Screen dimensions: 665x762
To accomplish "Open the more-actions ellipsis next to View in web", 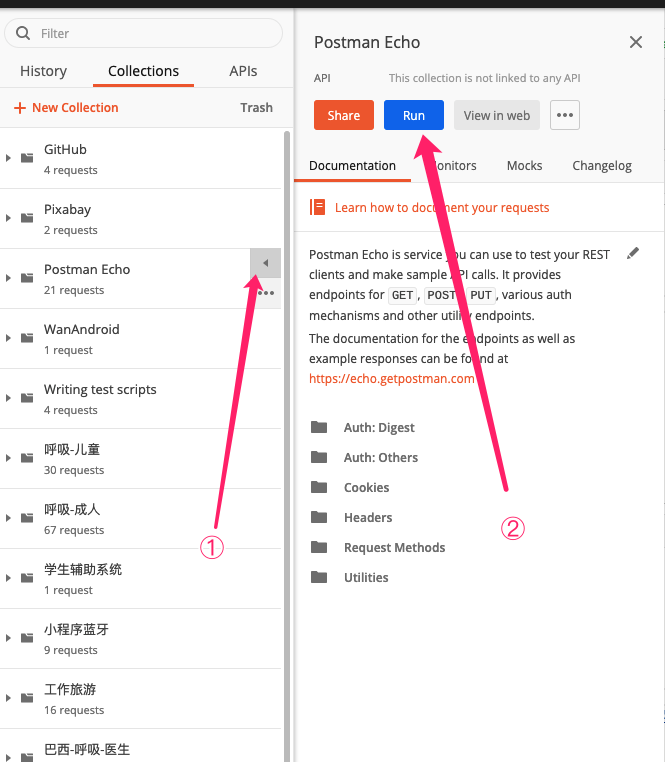I will point(565,115).
